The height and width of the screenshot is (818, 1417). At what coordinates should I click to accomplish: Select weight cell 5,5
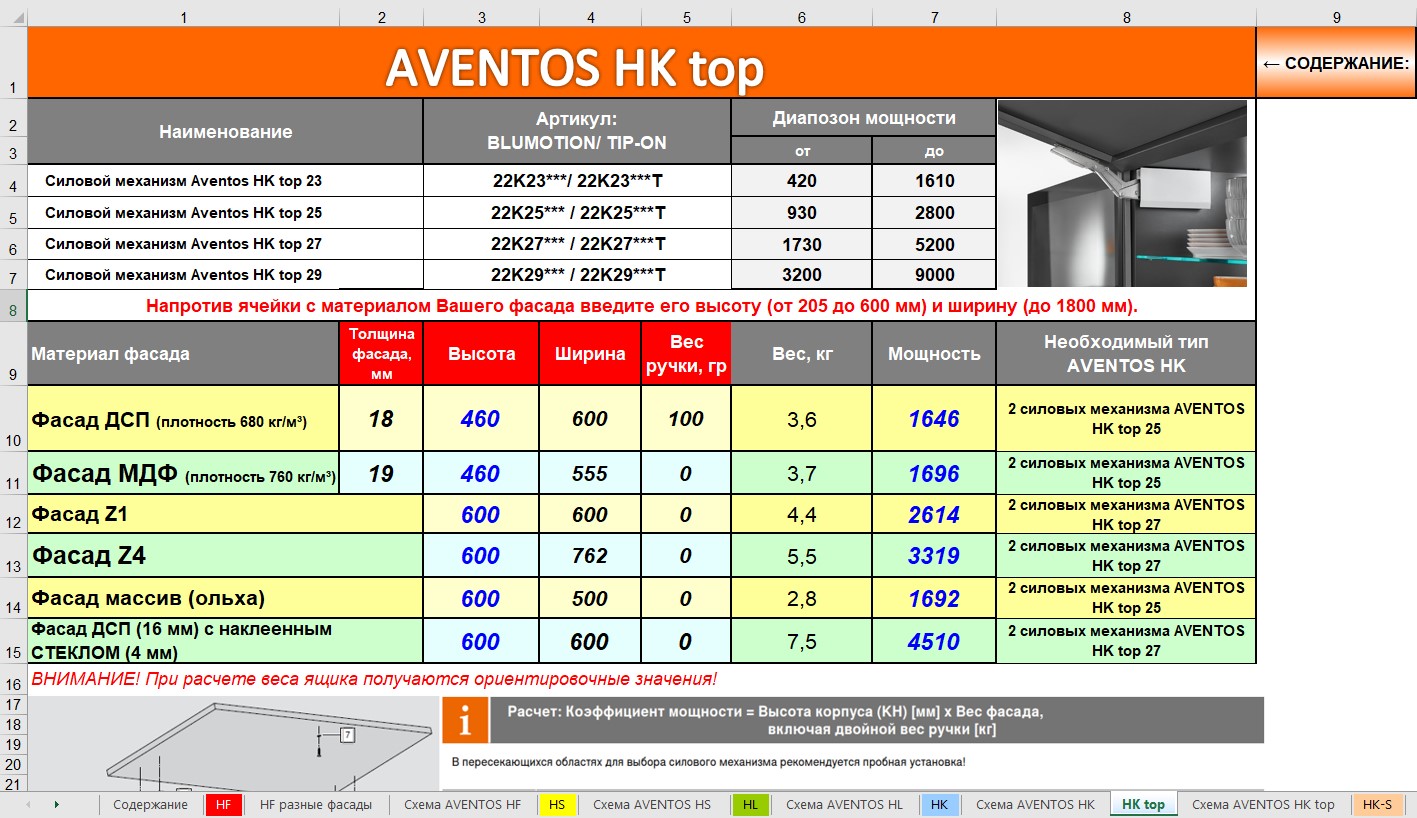(802, 556)
